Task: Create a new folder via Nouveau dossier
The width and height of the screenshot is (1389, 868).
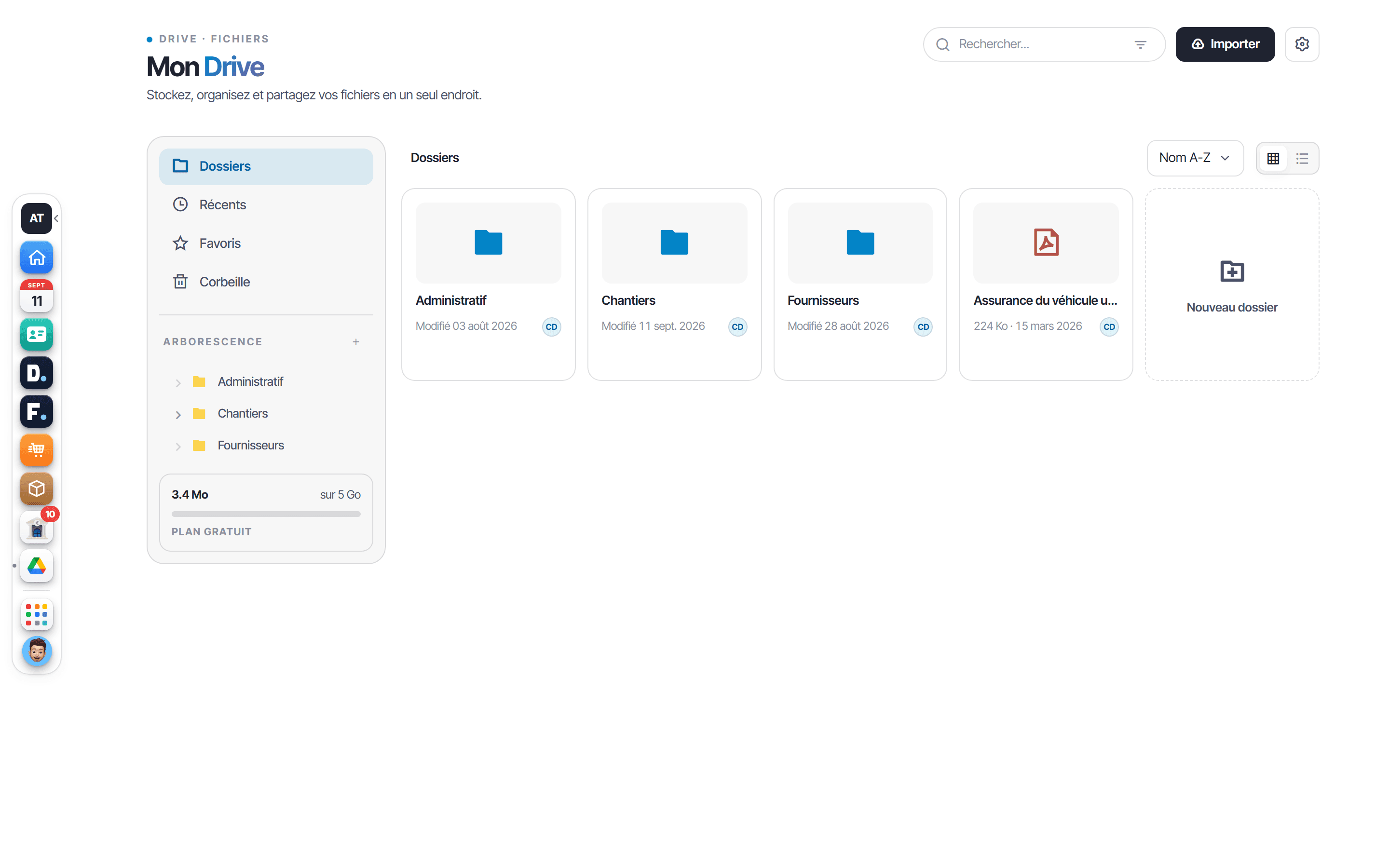Action: point(1232,284)
